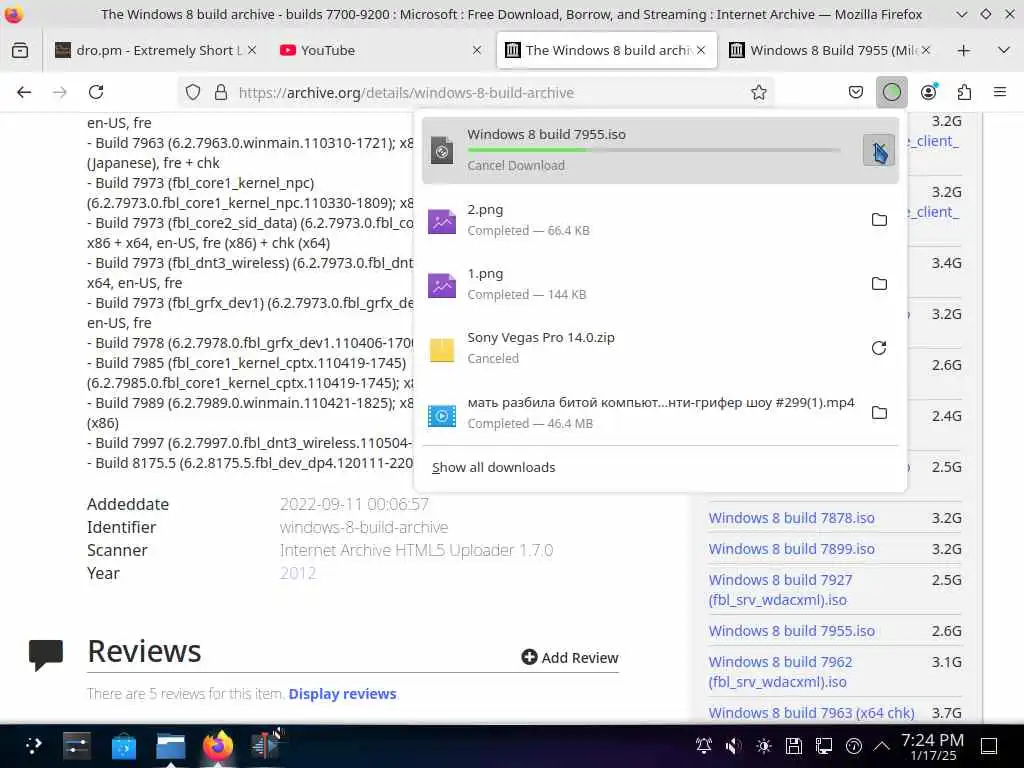Click Add Review button
The width and height of the screenshot is (1024, 768).
(x=570, y=658)
